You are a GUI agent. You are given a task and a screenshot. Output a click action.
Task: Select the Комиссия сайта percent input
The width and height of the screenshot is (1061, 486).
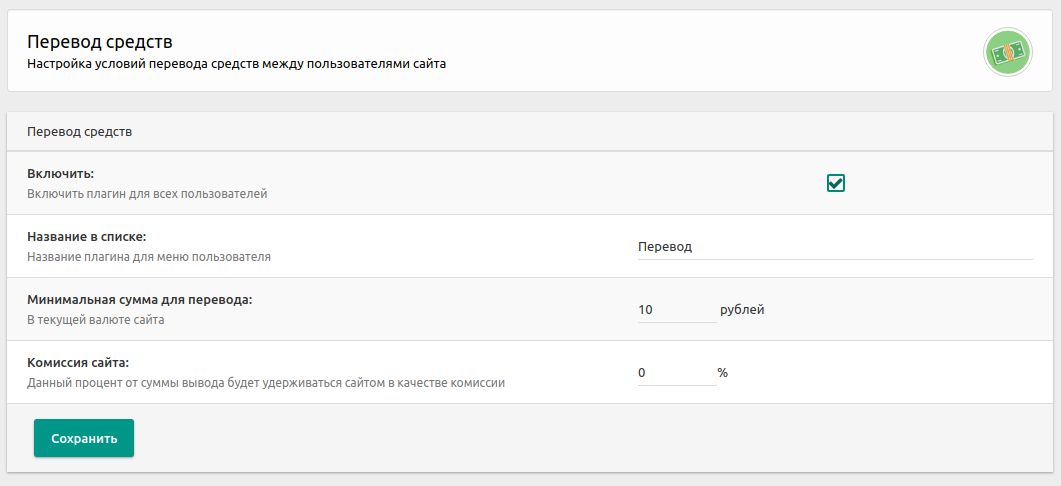(675, 373)
